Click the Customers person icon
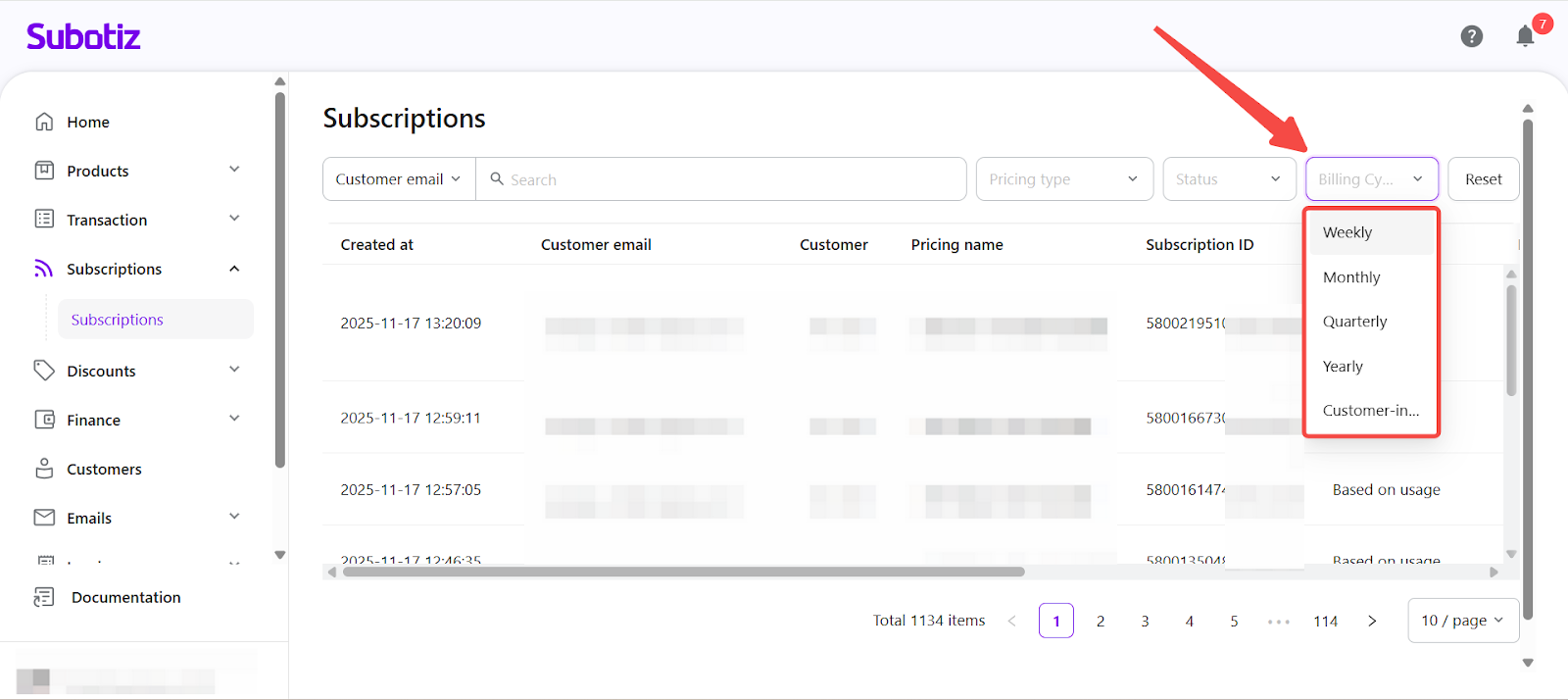Viewport: 1568px width, 700px height. click(44, 469)
